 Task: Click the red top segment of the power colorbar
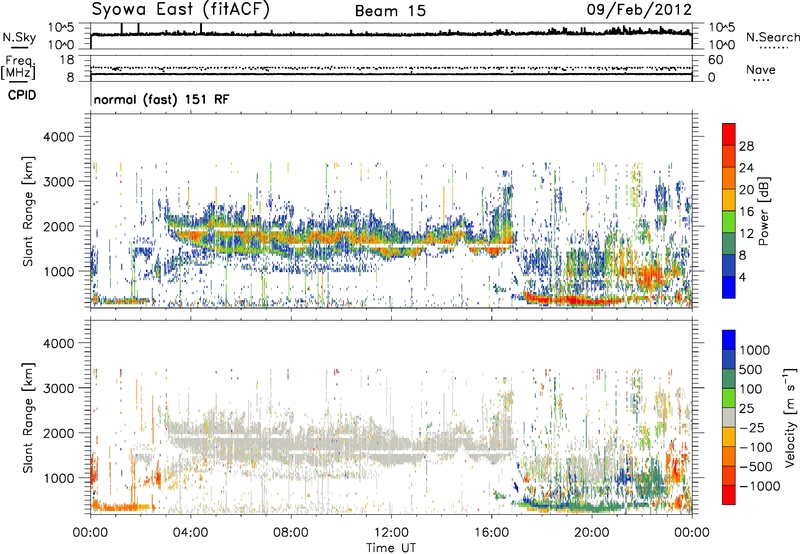coord(729,134)
